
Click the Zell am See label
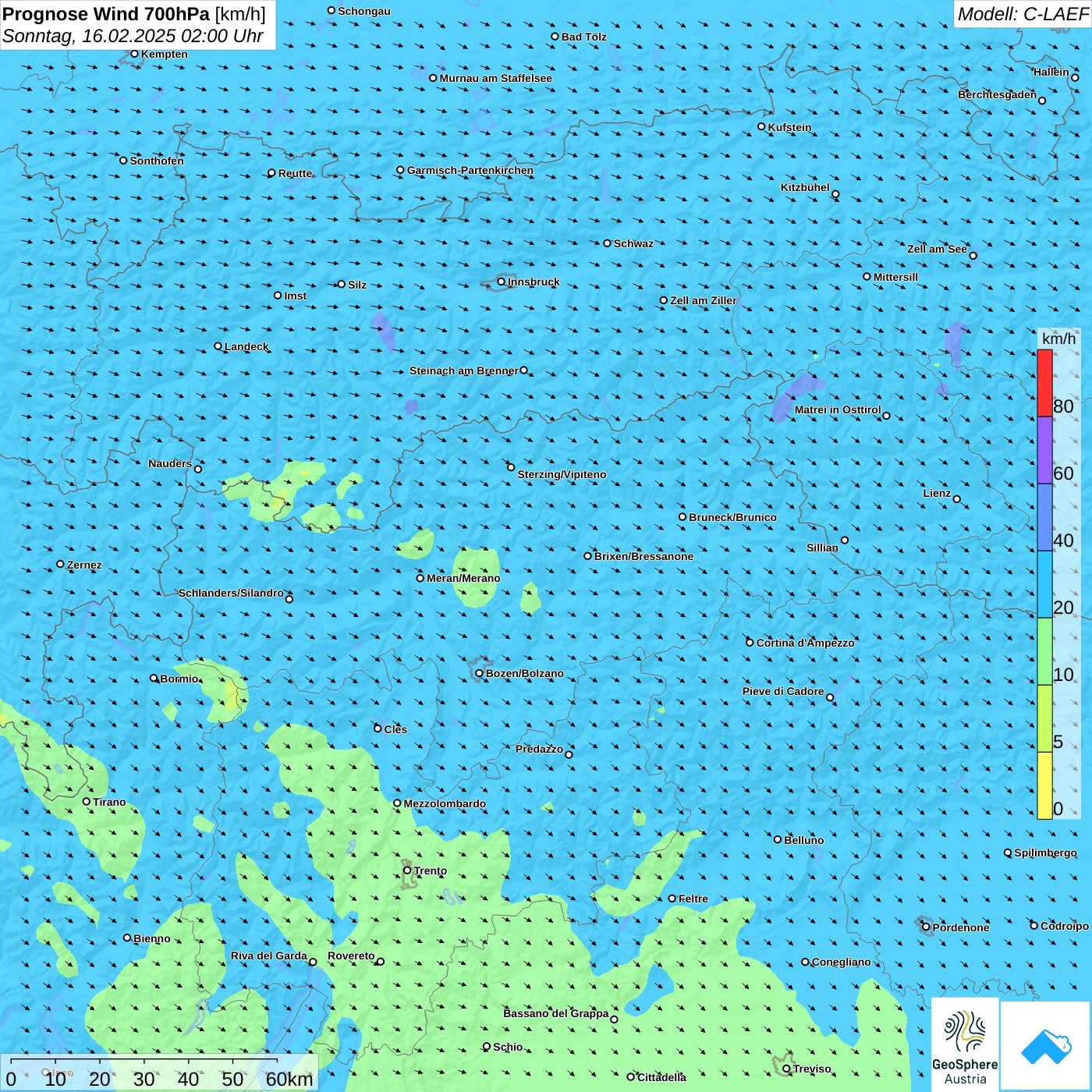tap(937, 249)
